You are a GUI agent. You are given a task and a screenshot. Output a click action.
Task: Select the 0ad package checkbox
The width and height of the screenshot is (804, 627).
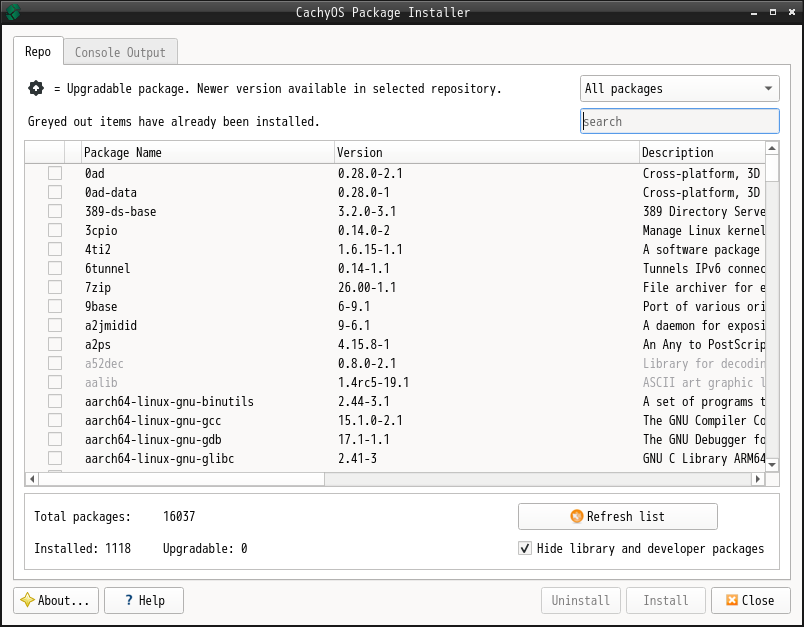[55, 173]
